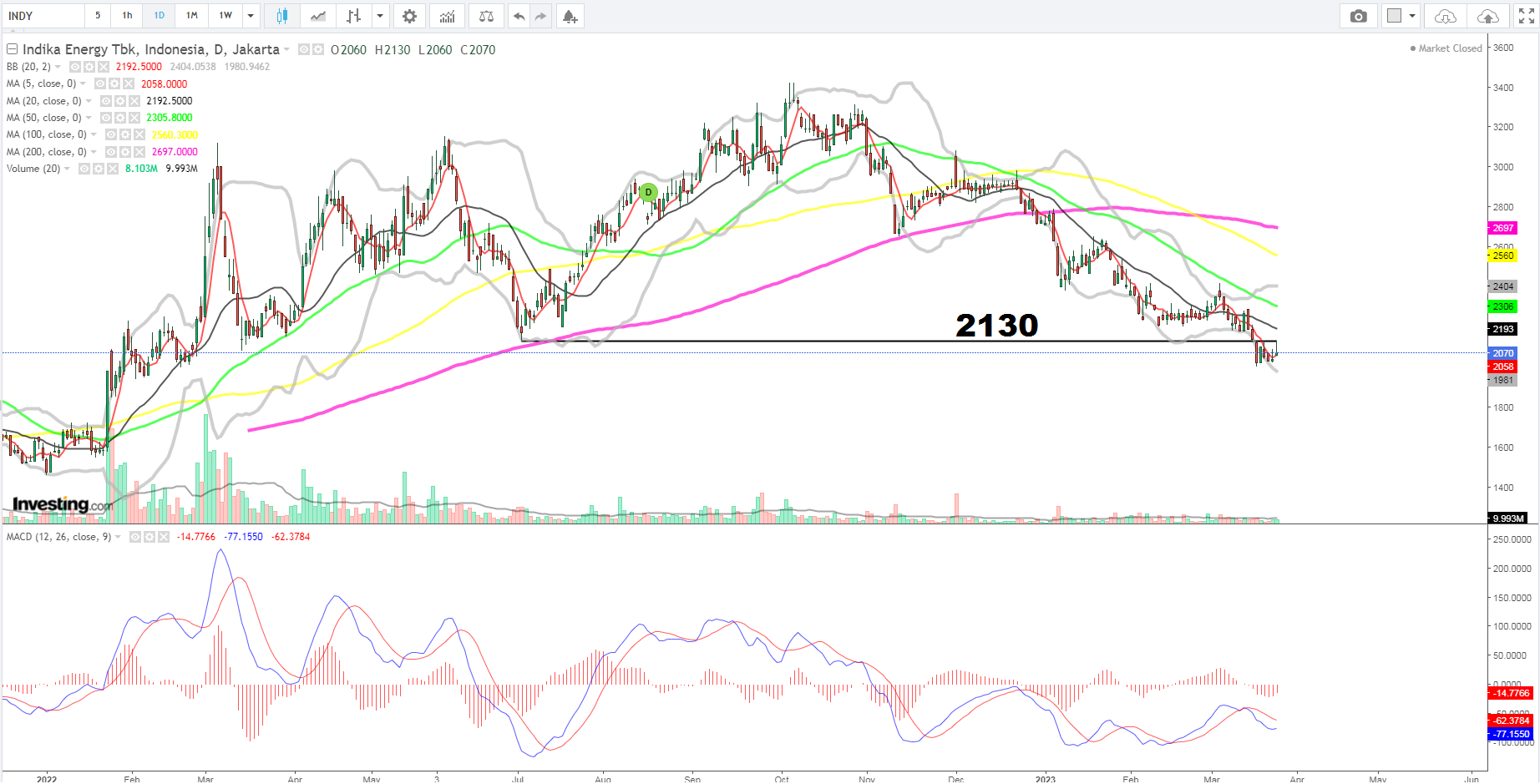This screenshot has height=784, width=1540.
Task: Open the compare symbols scale icon
Action: (x=486, y=16)
